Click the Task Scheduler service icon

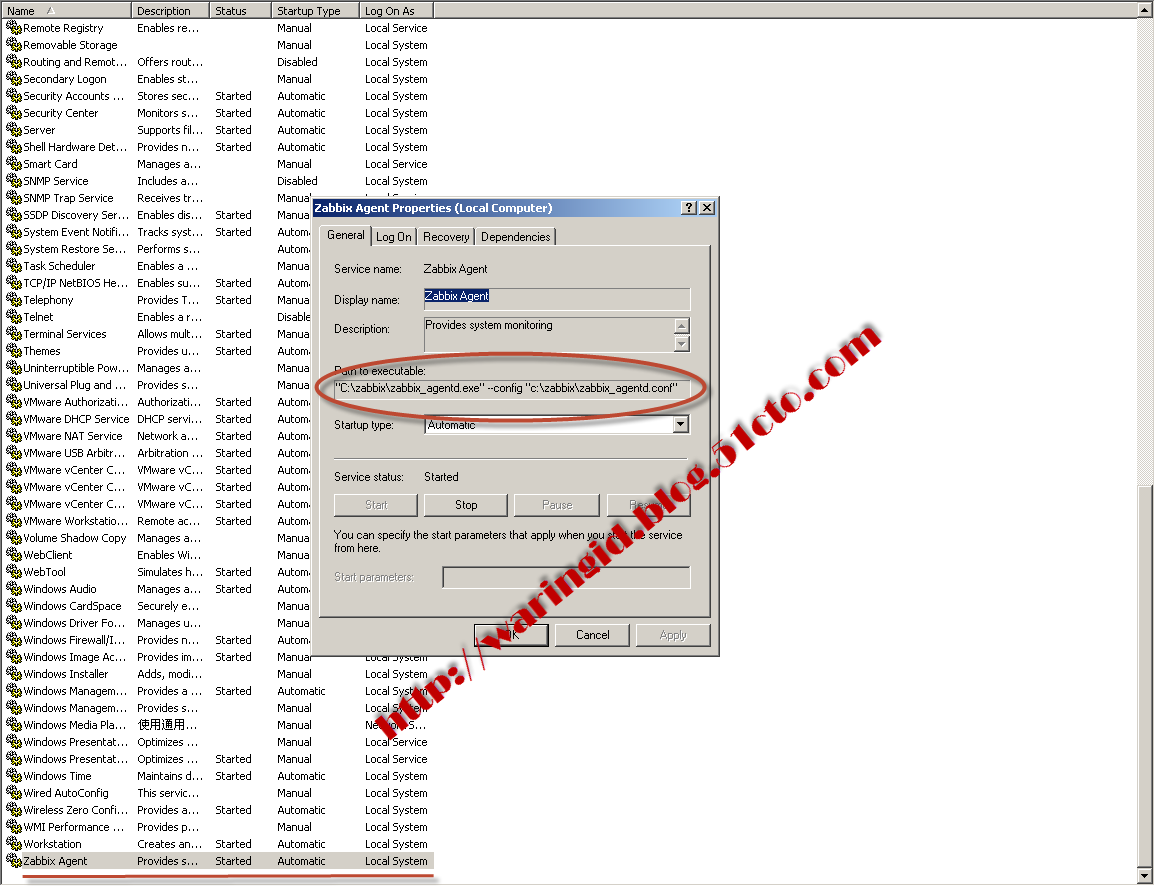click(13, 265)
